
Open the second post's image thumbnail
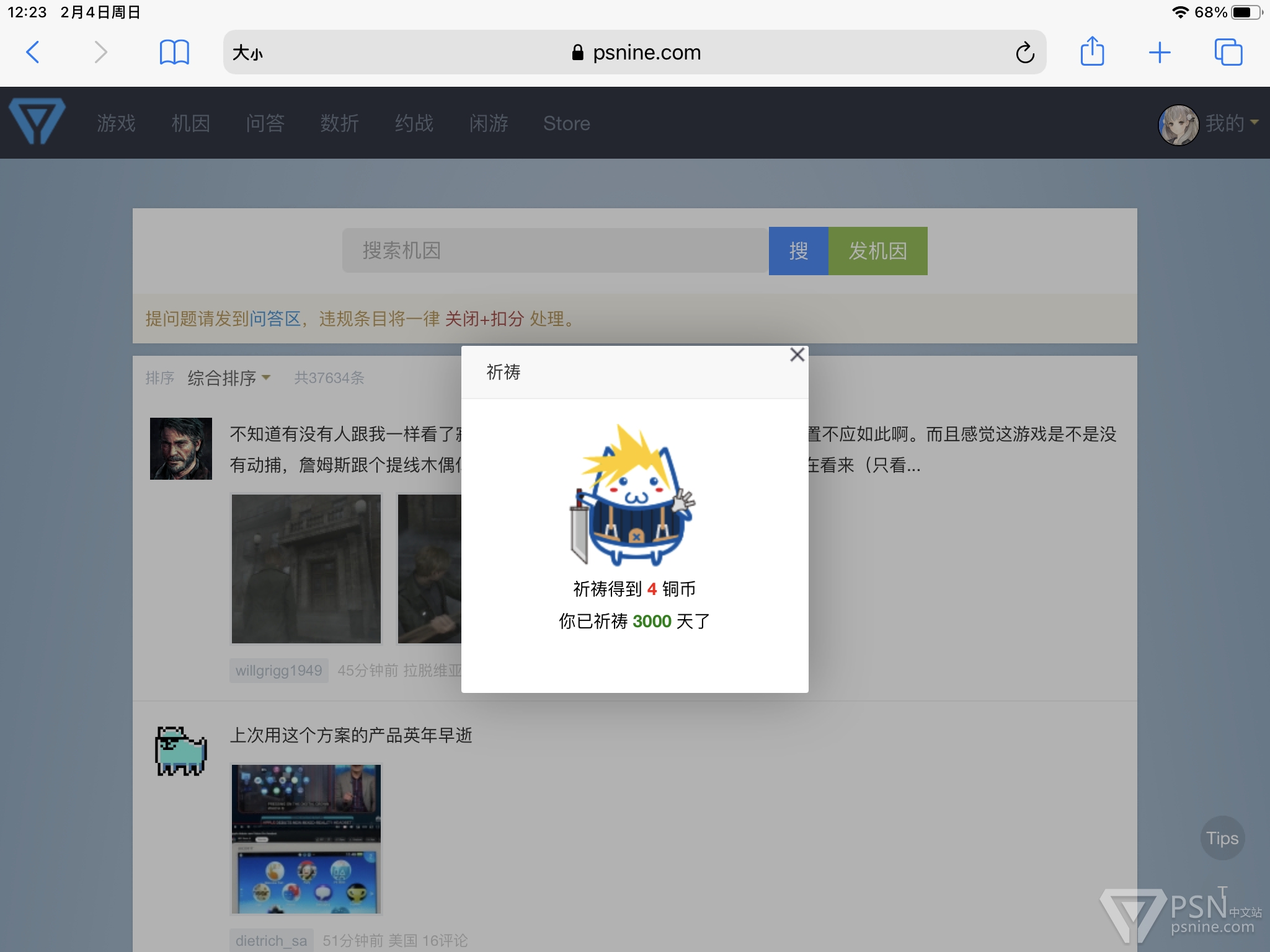tap(306, 839)
